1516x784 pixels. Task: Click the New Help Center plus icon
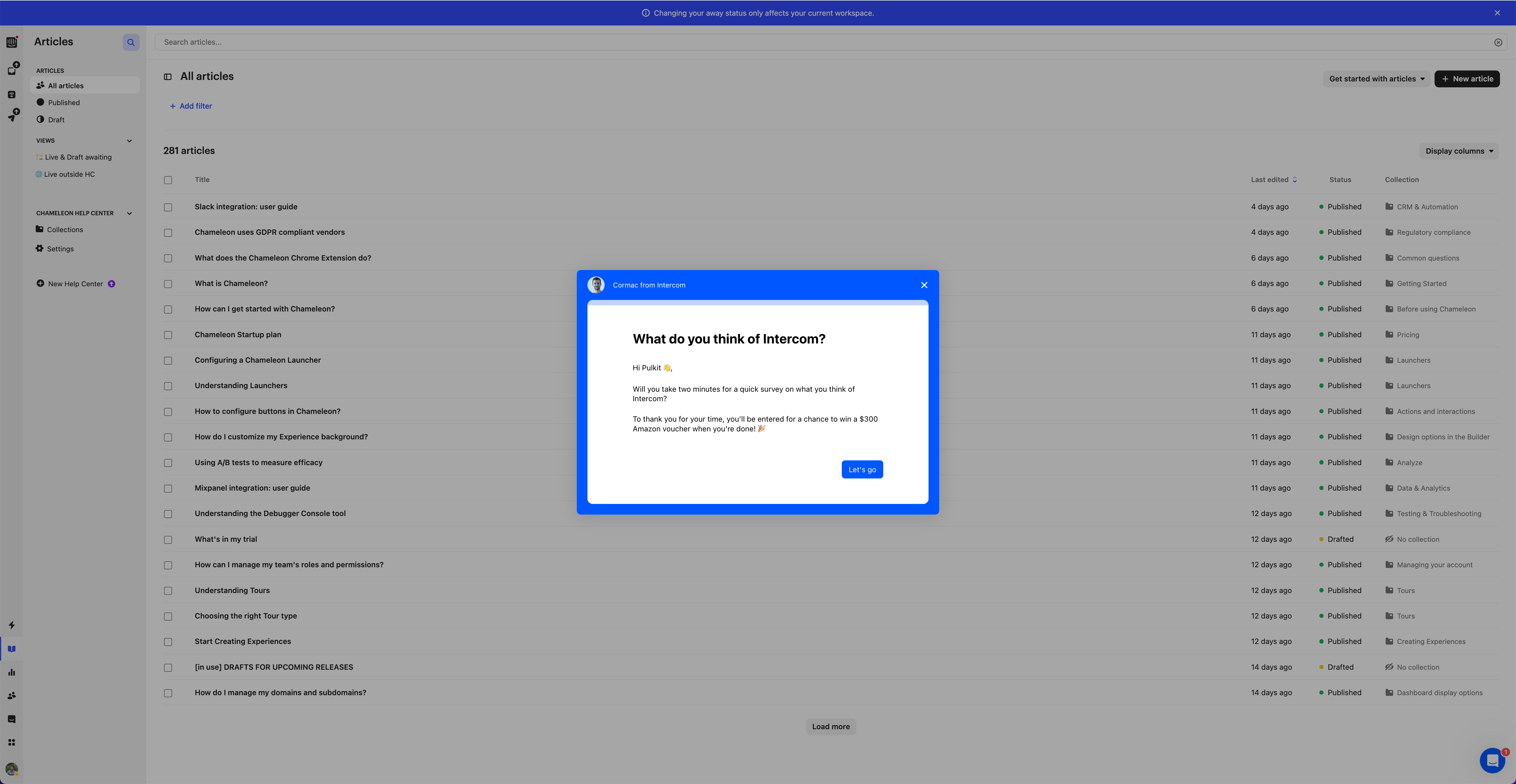(40, 283)
